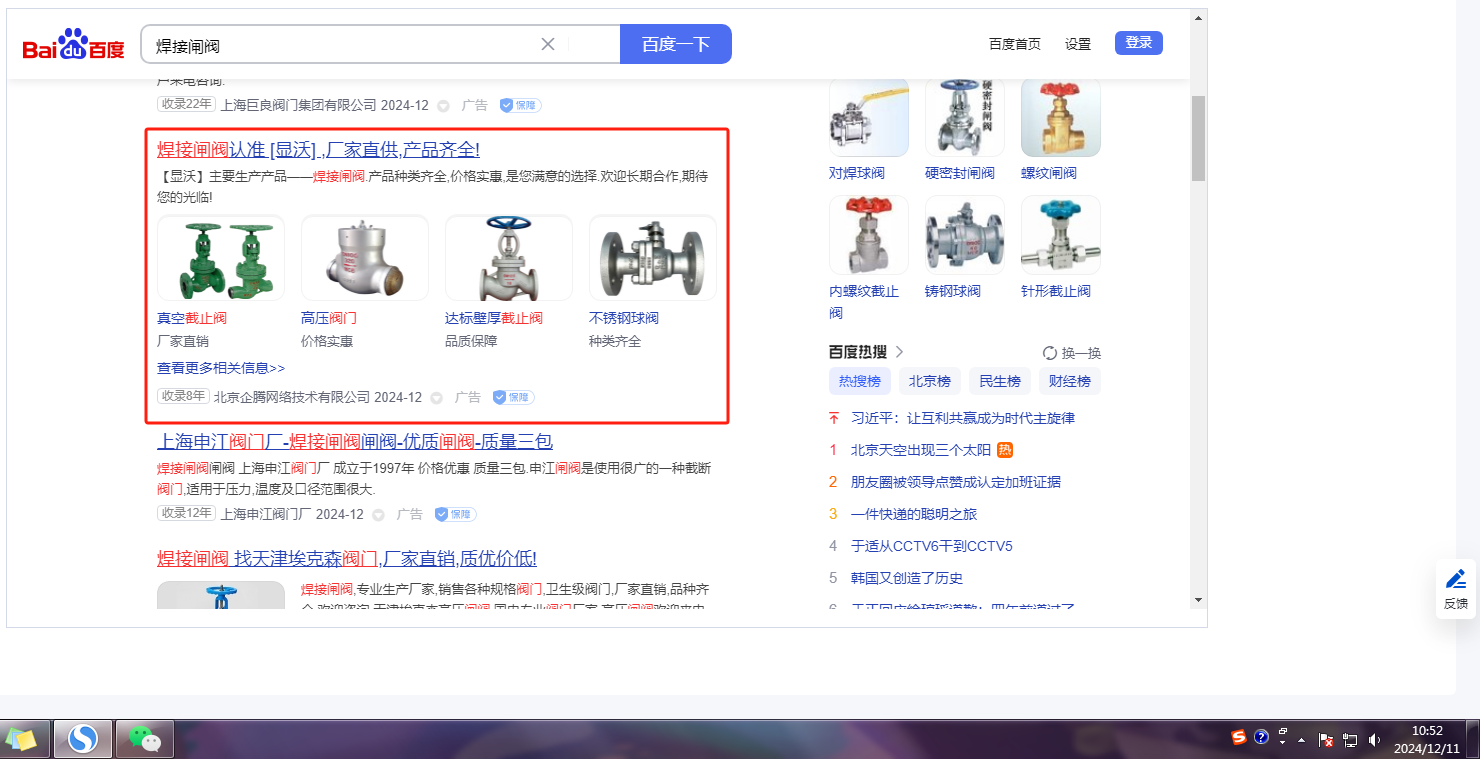Click 保障 shield badge for 北京企腾网络技术有限公司
This screenshot has width=1480, height=759.
[513, 397]
